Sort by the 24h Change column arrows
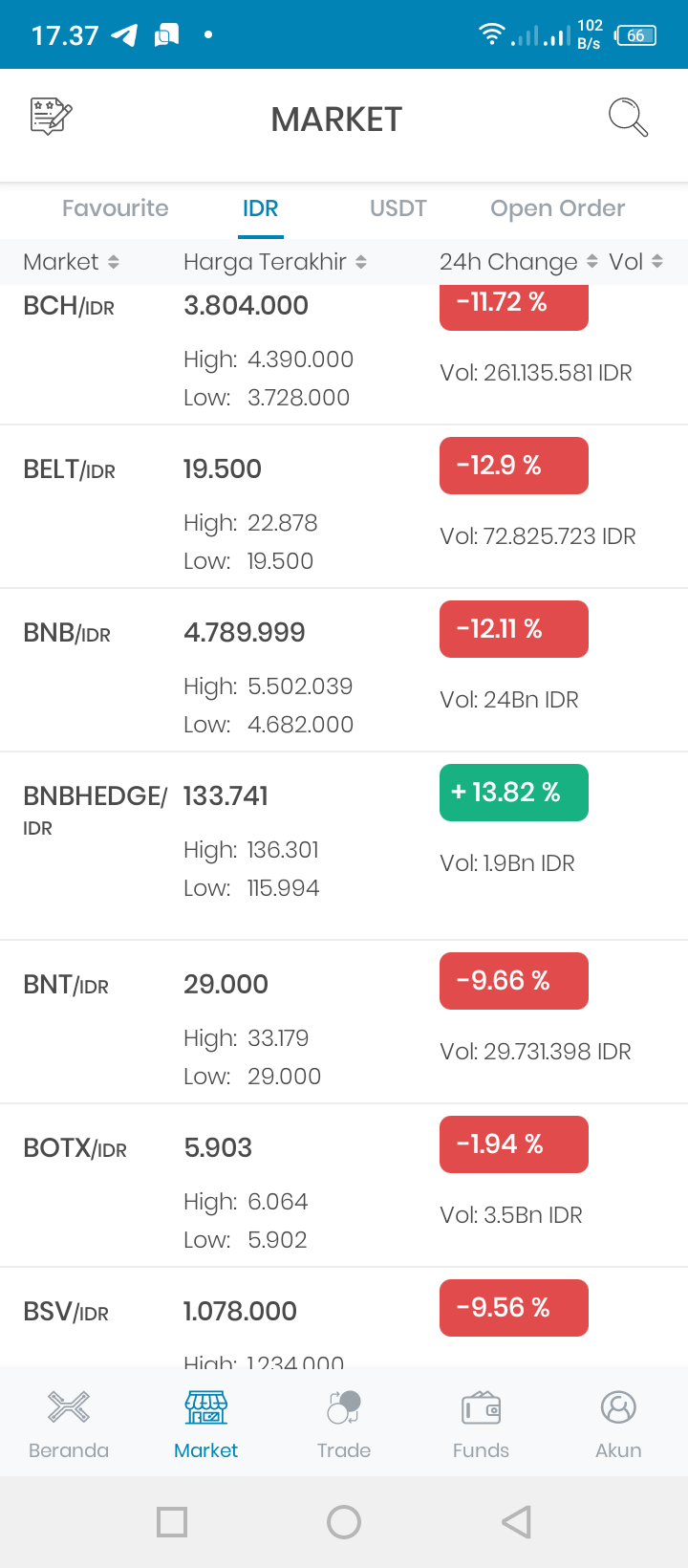This screenshot has width=688, height=1568. (x=591, y=262)
